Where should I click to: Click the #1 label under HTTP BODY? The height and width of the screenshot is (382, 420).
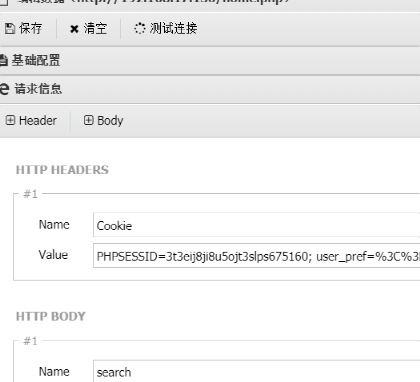tap(30, 341)
